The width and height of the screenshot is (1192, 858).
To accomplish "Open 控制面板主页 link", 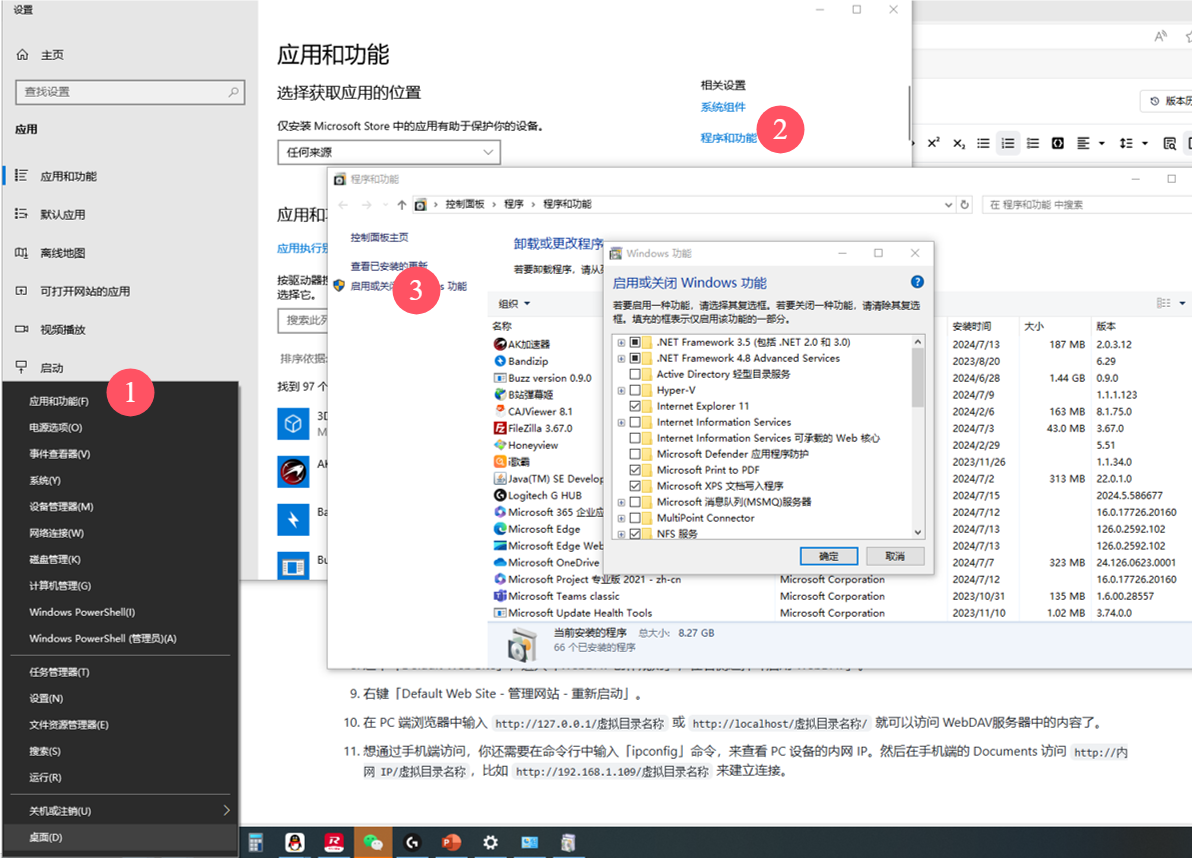I will [x=379, y=237].
